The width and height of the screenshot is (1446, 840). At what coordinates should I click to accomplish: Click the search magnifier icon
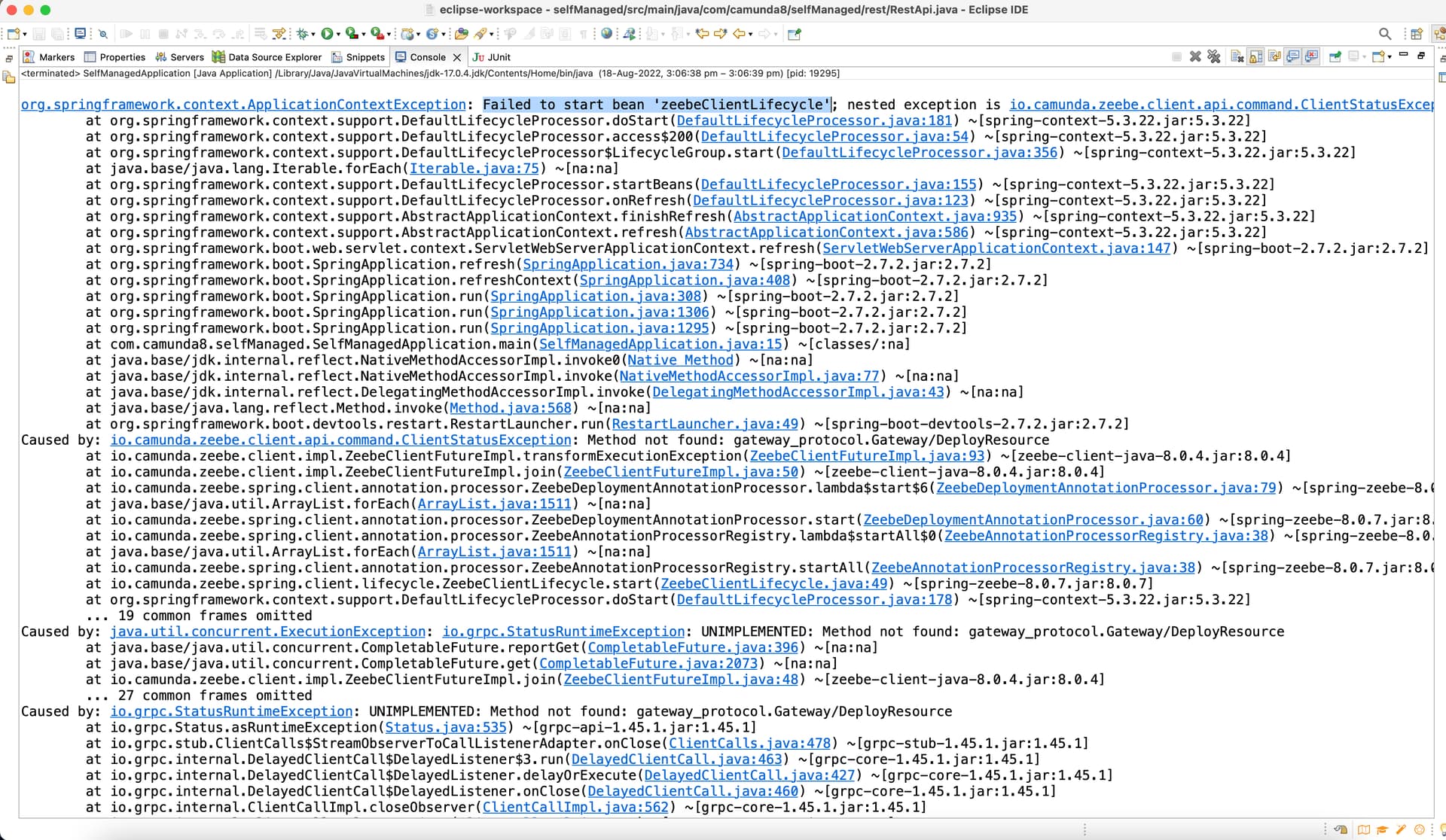pos(1384,34)
